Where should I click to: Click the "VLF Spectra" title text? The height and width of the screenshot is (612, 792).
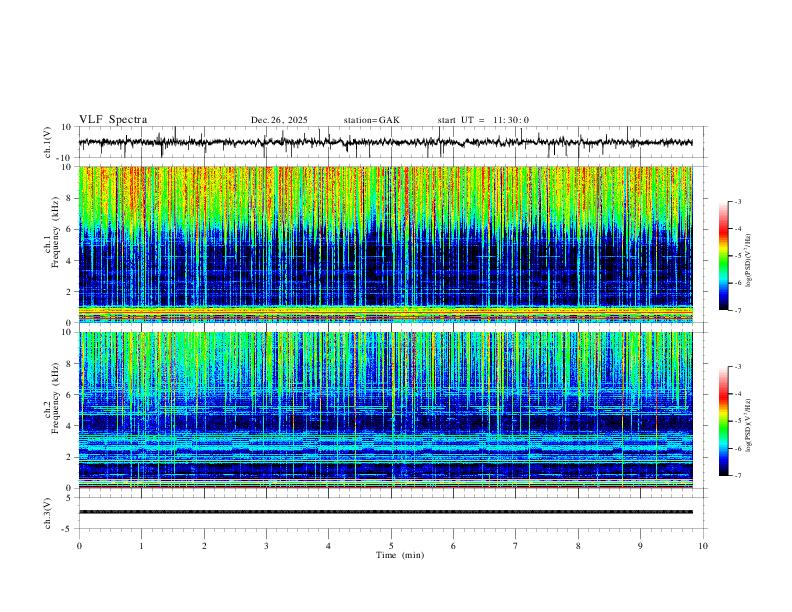point(113,119)
